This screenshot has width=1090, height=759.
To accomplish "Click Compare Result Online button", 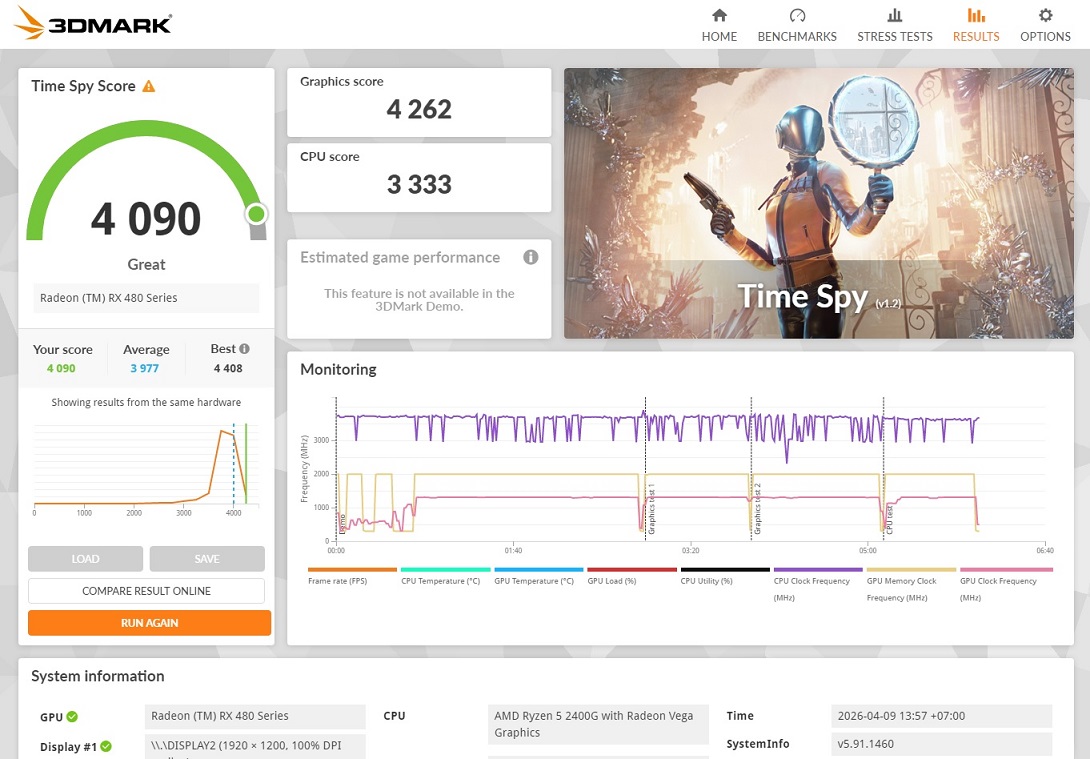I will (146, 591).
